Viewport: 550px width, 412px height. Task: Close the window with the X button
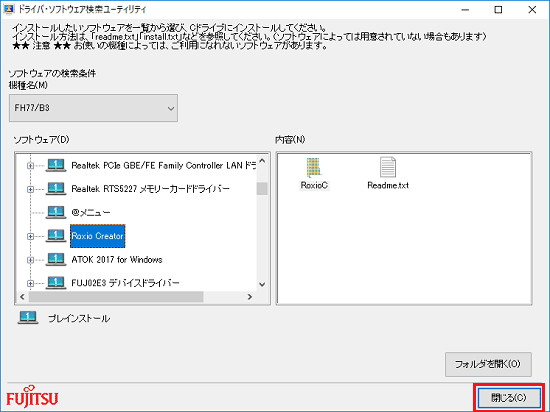click(x=532, y=9)
